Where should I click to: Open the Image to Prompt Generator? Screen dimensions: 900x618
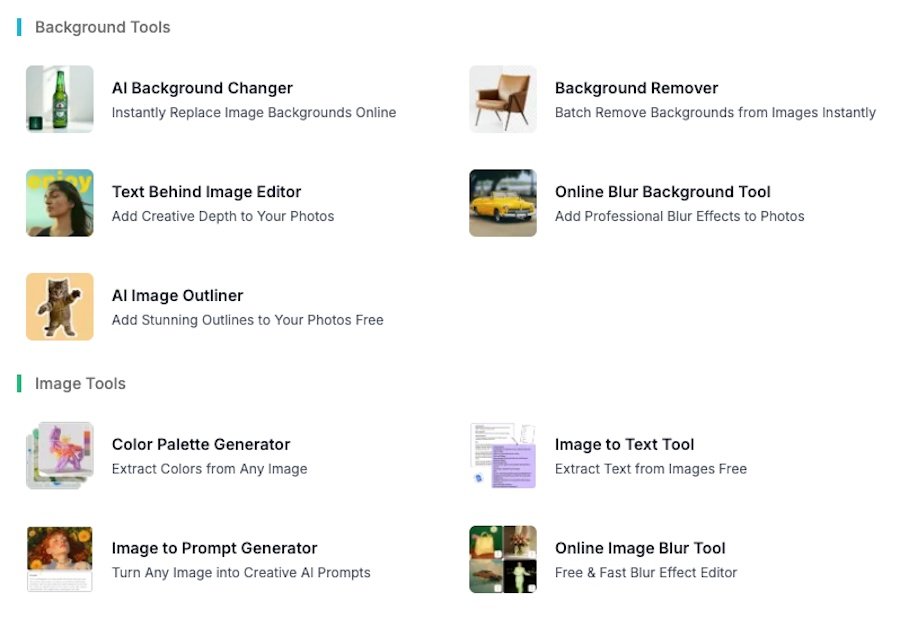tap(214, 548)
